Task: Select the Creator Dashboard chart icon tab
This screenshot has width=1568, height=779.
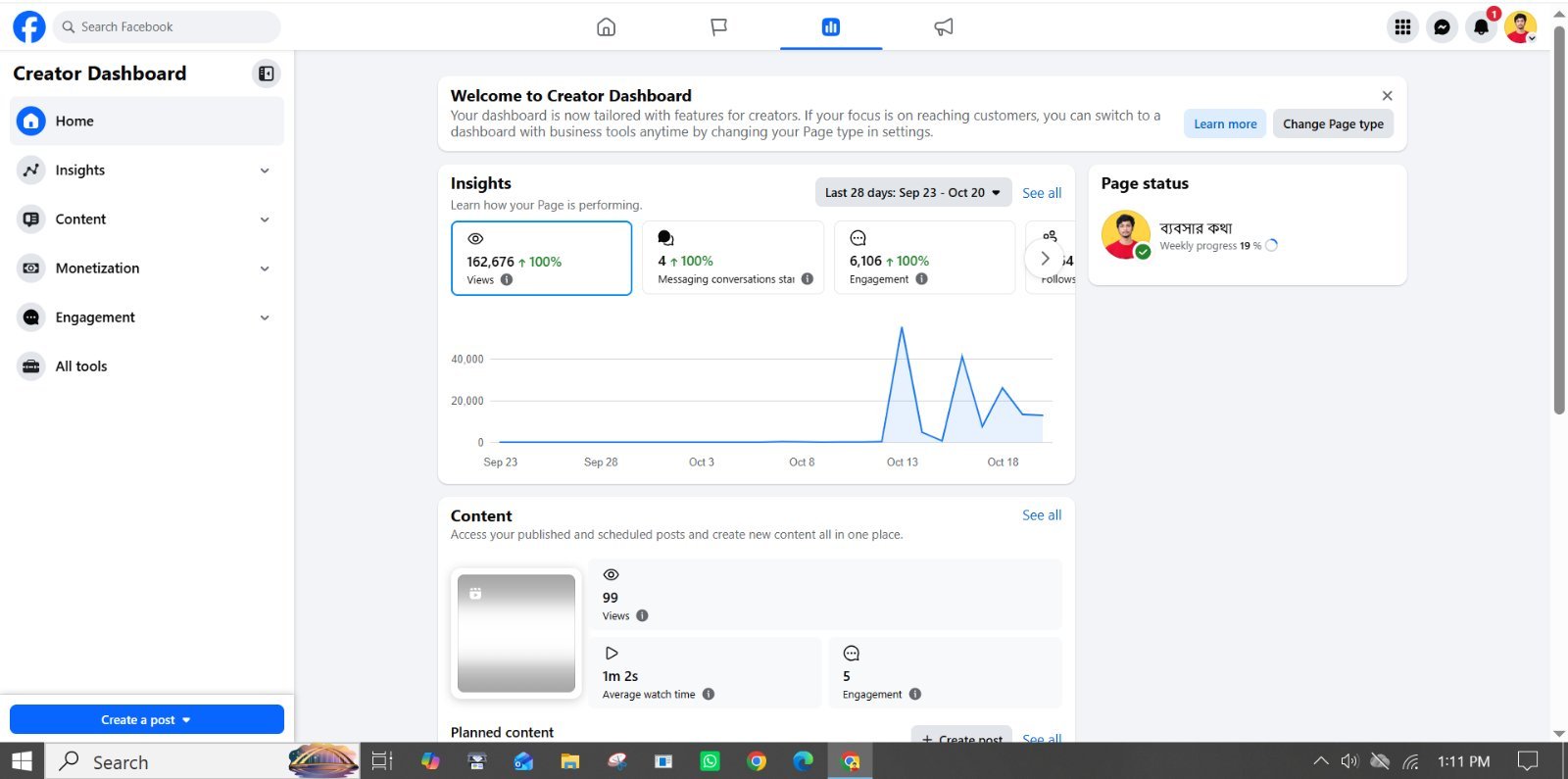Action: tap(831, 26)
